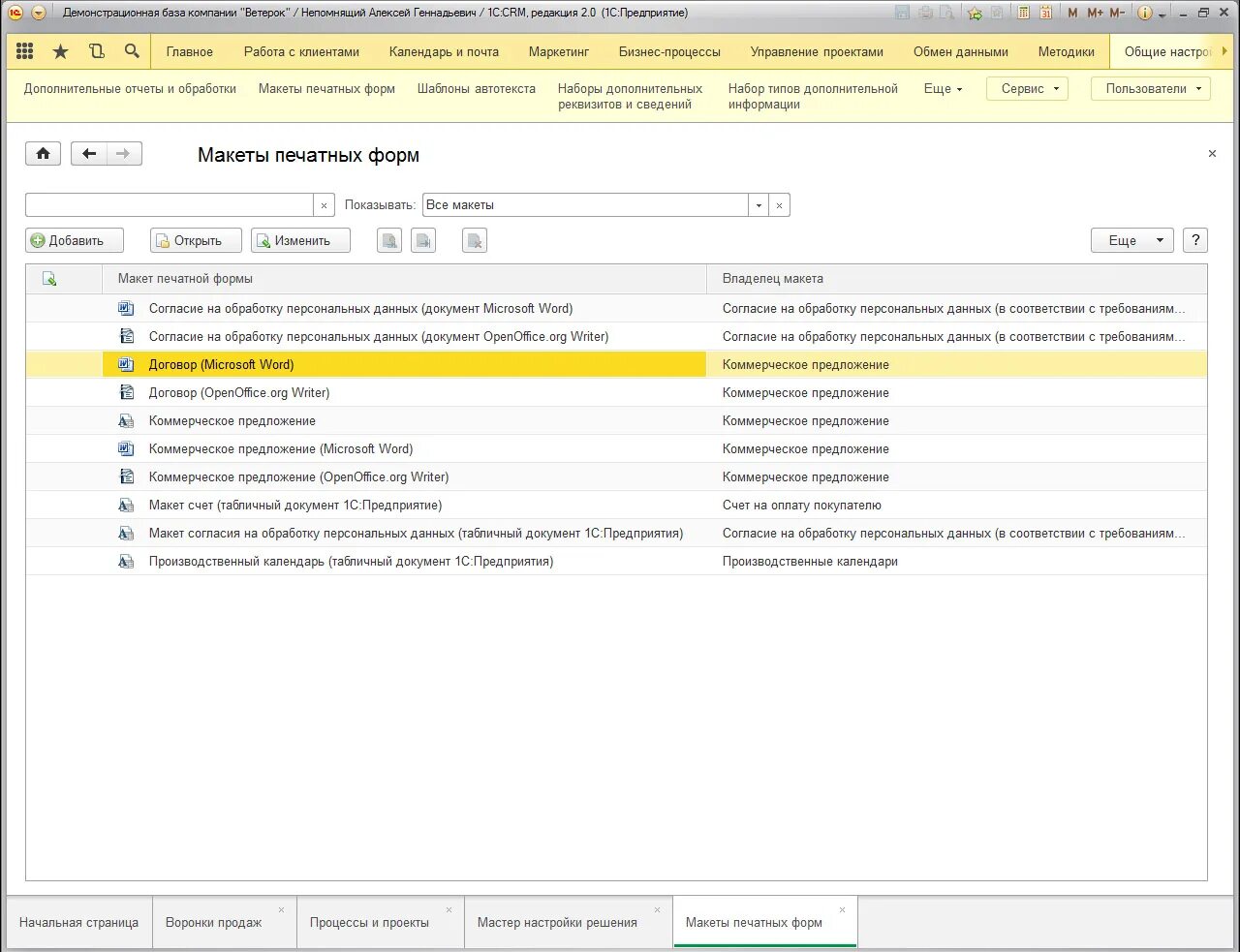Open the calendar icon in title bar
Image resolution: width=1240 pixels, height=952 pixels.
point(1046,13)
